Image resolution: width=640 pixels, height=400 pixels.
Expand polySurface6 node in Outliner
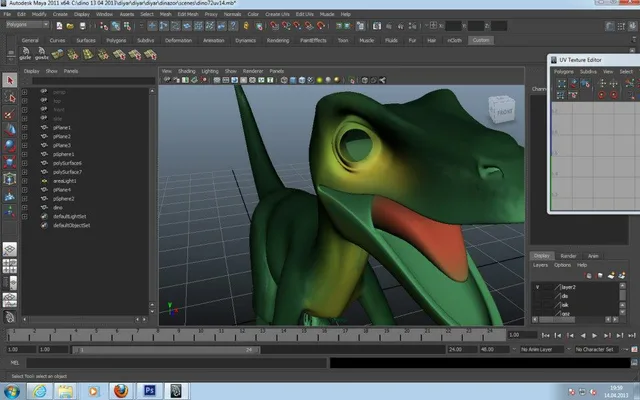24,163
